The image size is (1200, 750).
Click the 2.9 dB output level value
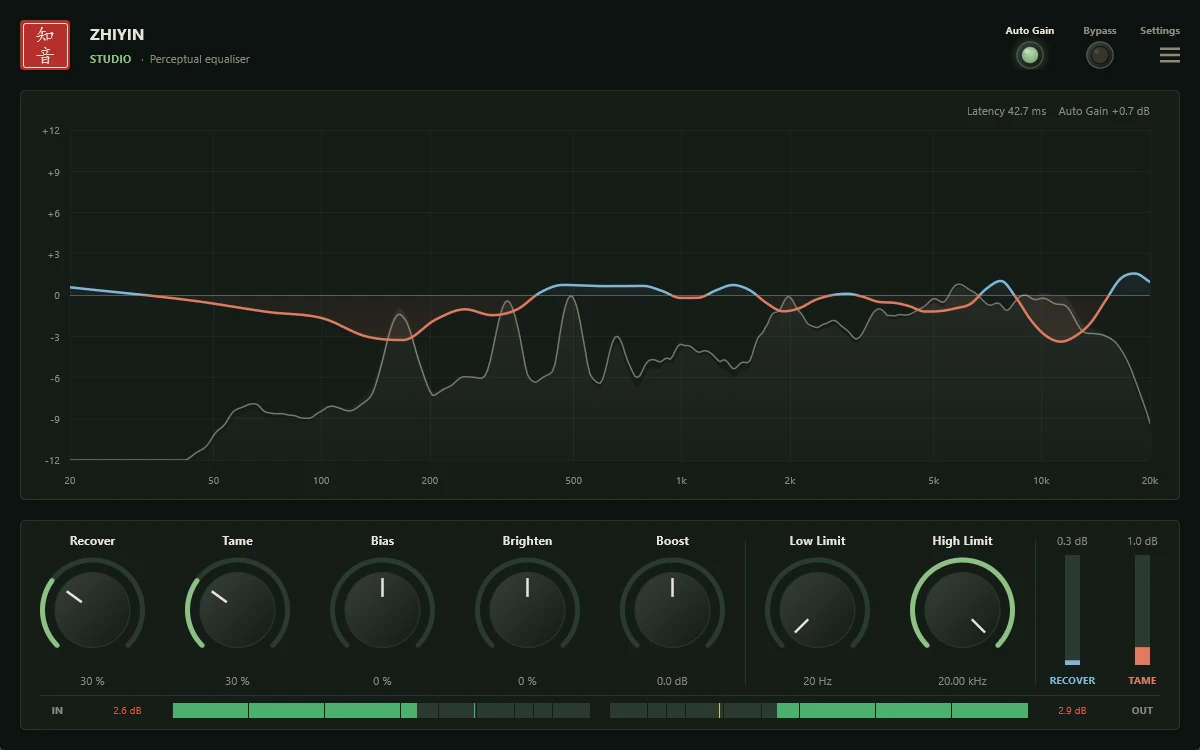tap(1072, 711)
